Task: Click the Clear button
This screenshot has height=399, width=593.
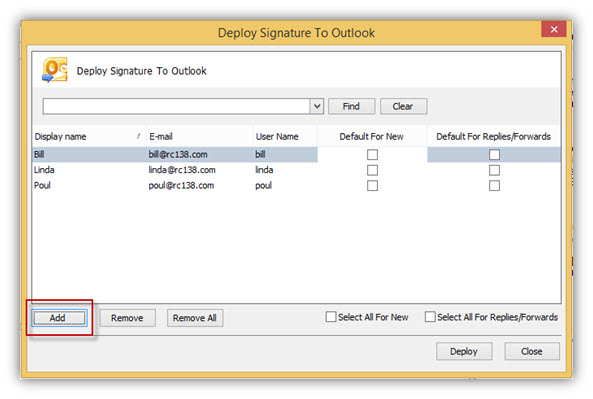Action: click(x=403, y=106)
